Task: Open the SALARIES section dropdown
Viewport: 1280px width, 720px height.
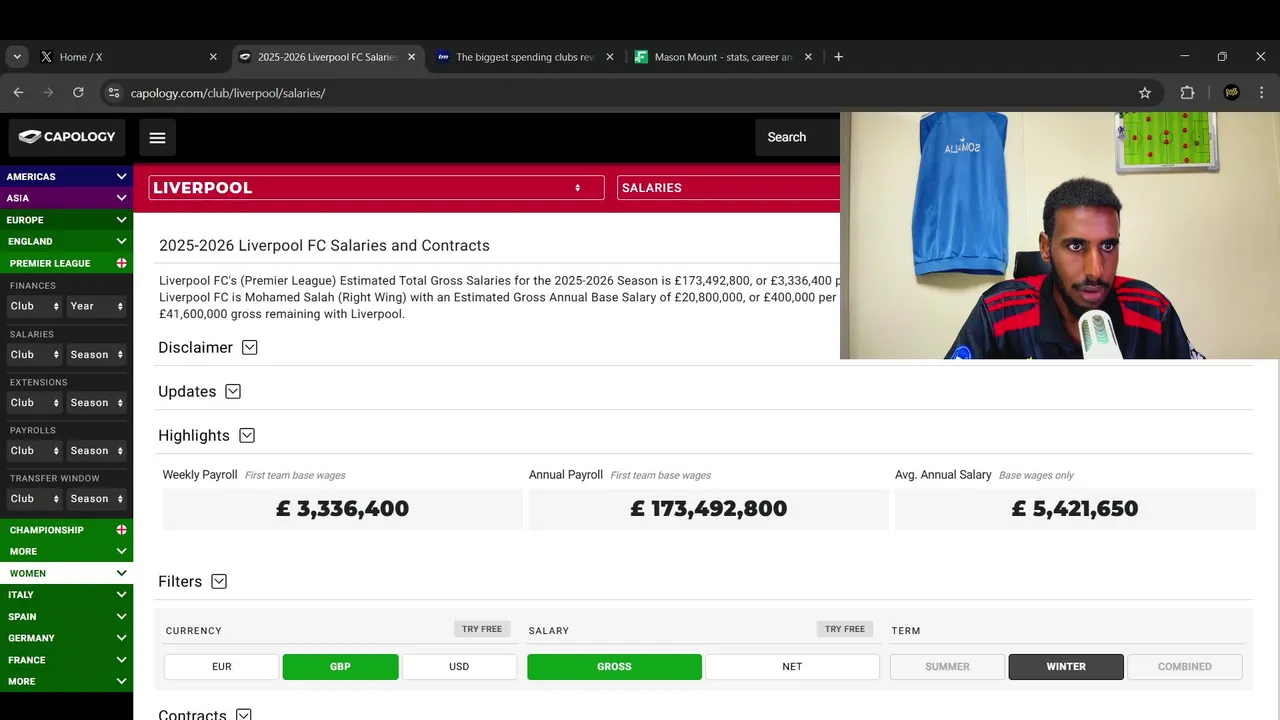Action: [x=728, y=188]
